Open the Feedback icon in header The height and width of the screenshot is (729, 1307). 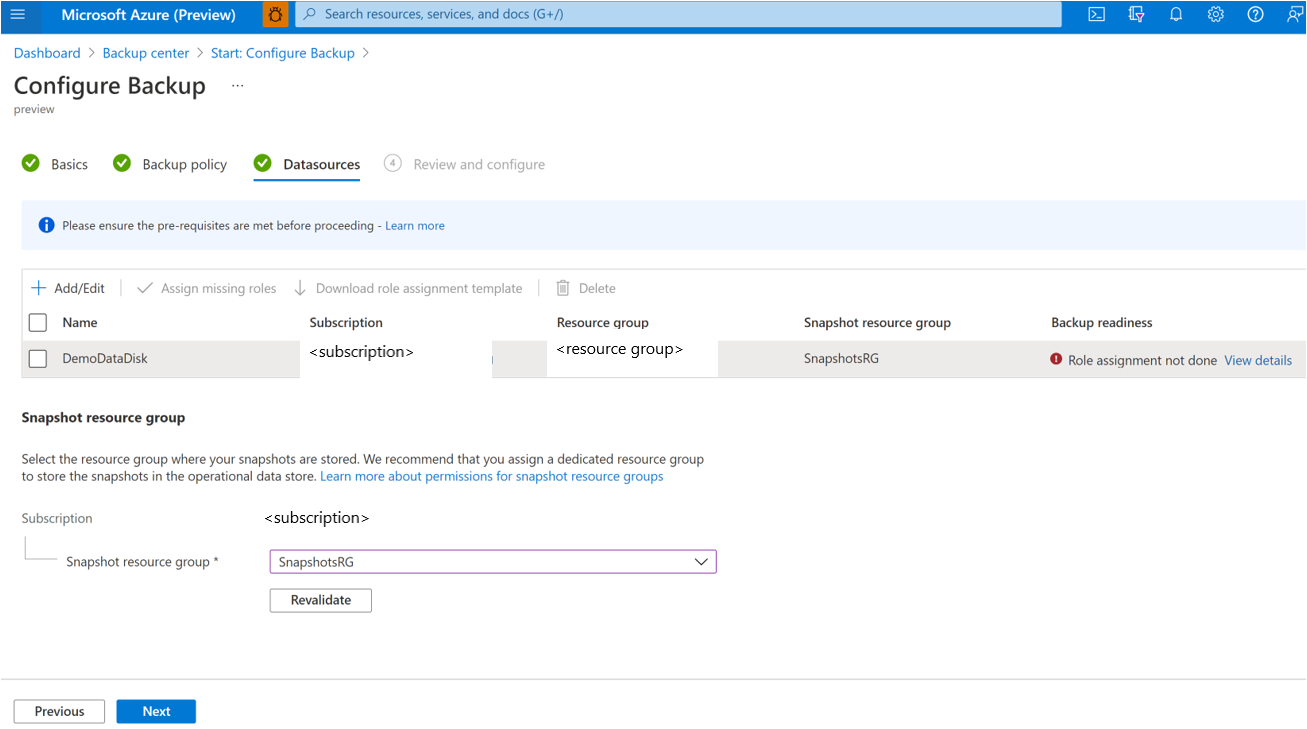tap(1294, 15)
